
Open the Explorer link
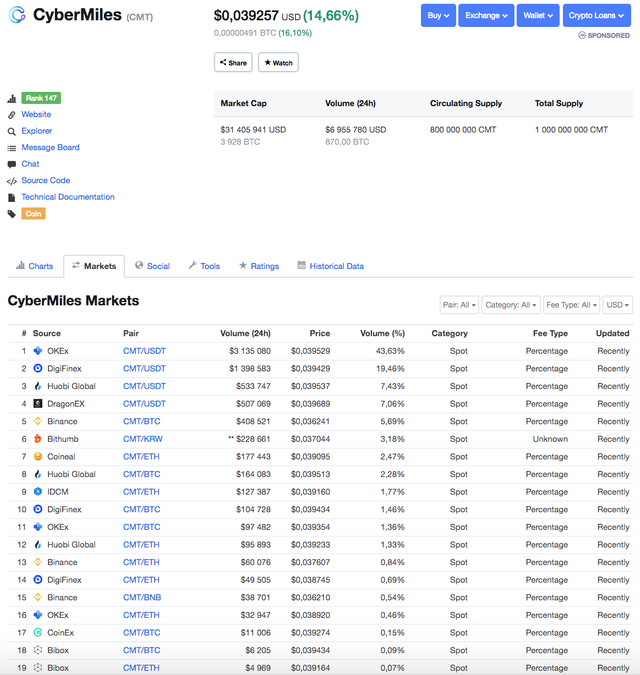[x=37, y=131]
